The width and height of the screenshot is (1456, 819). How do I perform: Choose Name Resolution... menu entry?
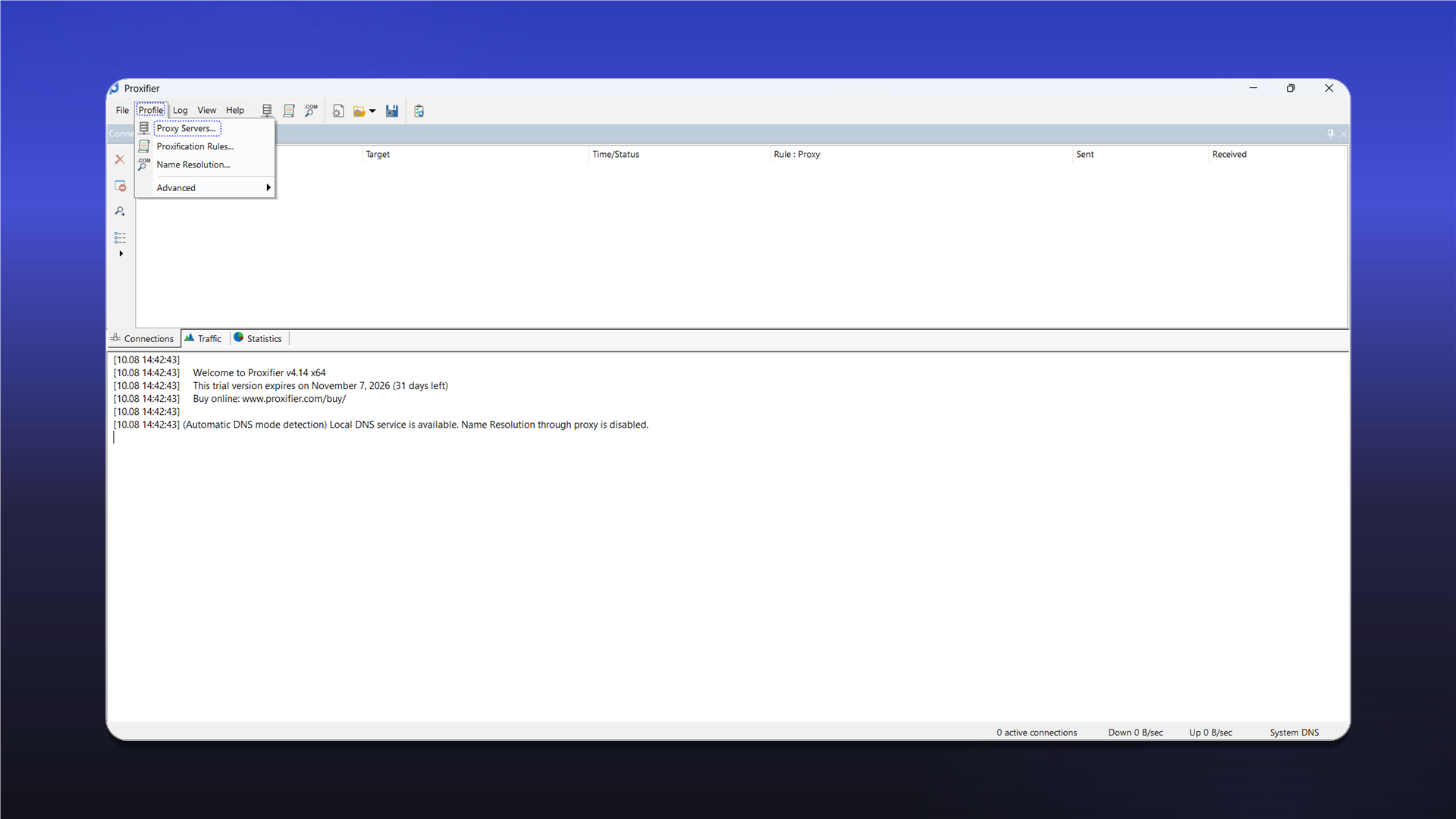click(205, 165)
